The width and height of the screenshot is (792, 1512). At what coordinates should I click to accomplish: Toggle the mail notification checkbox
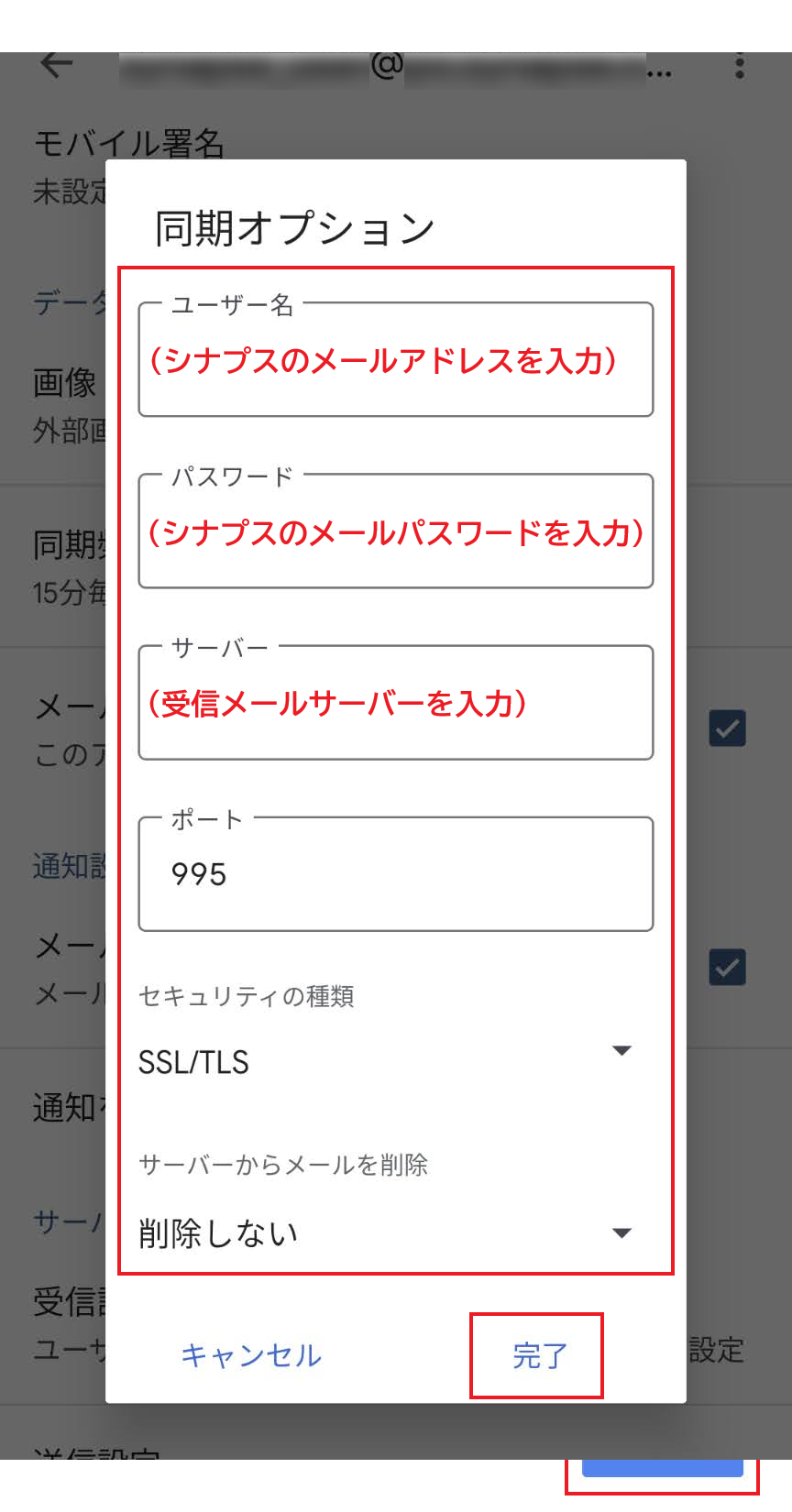[728, 968]
